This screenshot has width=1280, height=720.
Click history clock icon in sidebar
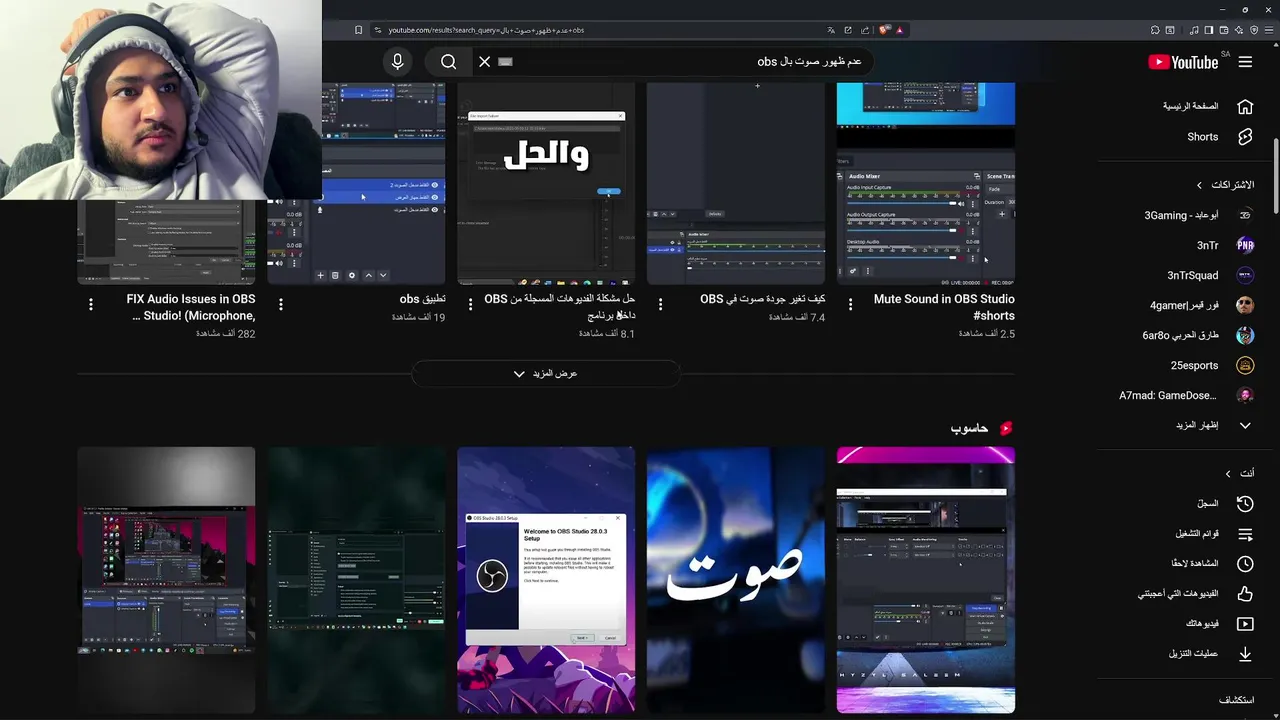coord(1245,504)
